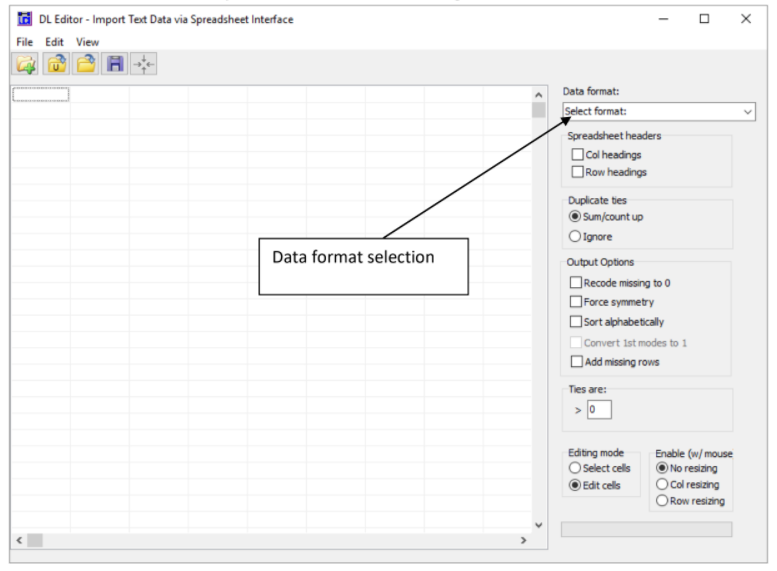Check the Force symmetry option

(575, 302)
